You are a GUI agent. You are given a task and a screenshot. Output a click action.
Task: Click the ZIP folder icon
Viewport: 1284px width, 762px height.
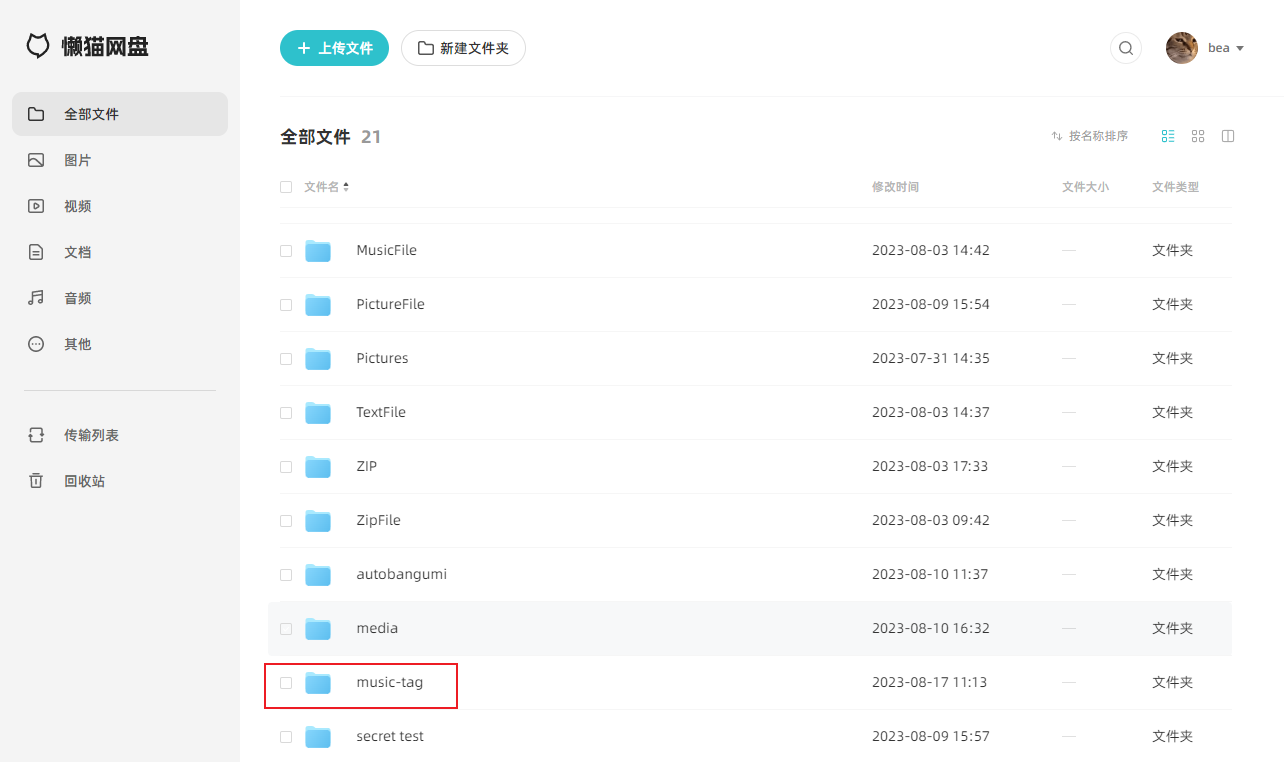318,467
